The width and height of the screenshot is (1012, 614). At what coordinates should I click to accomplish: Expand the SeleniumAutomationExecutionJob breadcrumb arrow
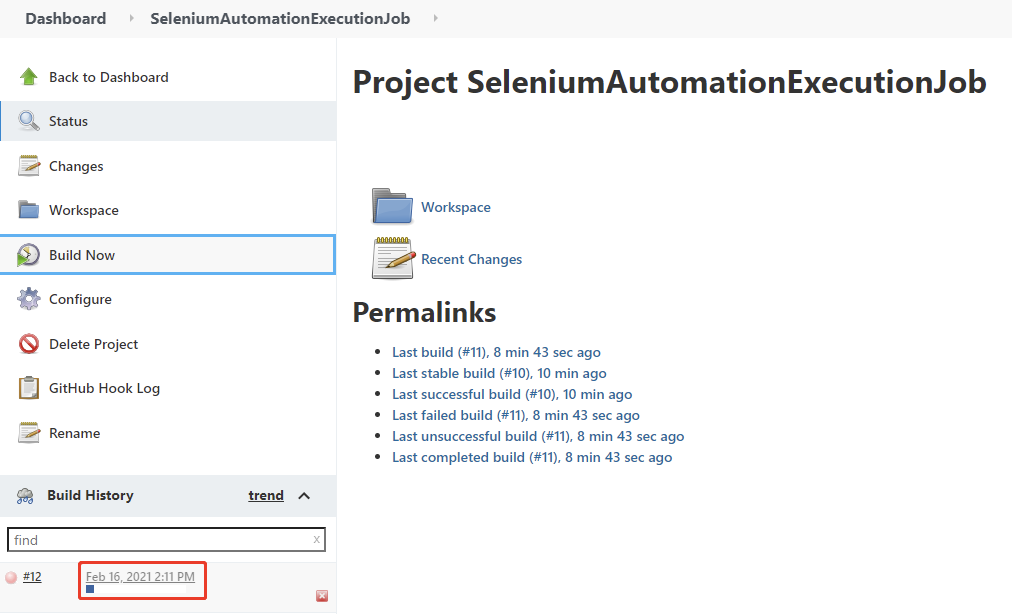[x=435, y=19]
